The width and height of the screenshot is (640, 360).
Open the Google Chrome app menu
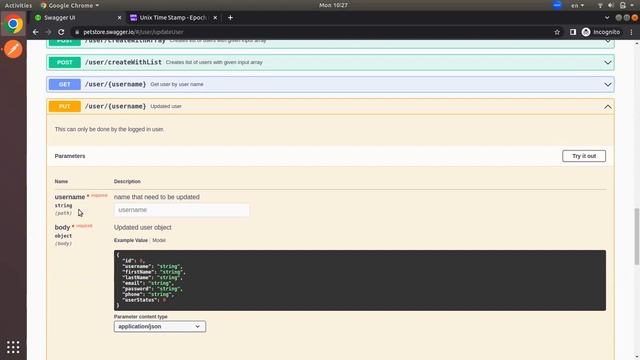pos(70,5)
